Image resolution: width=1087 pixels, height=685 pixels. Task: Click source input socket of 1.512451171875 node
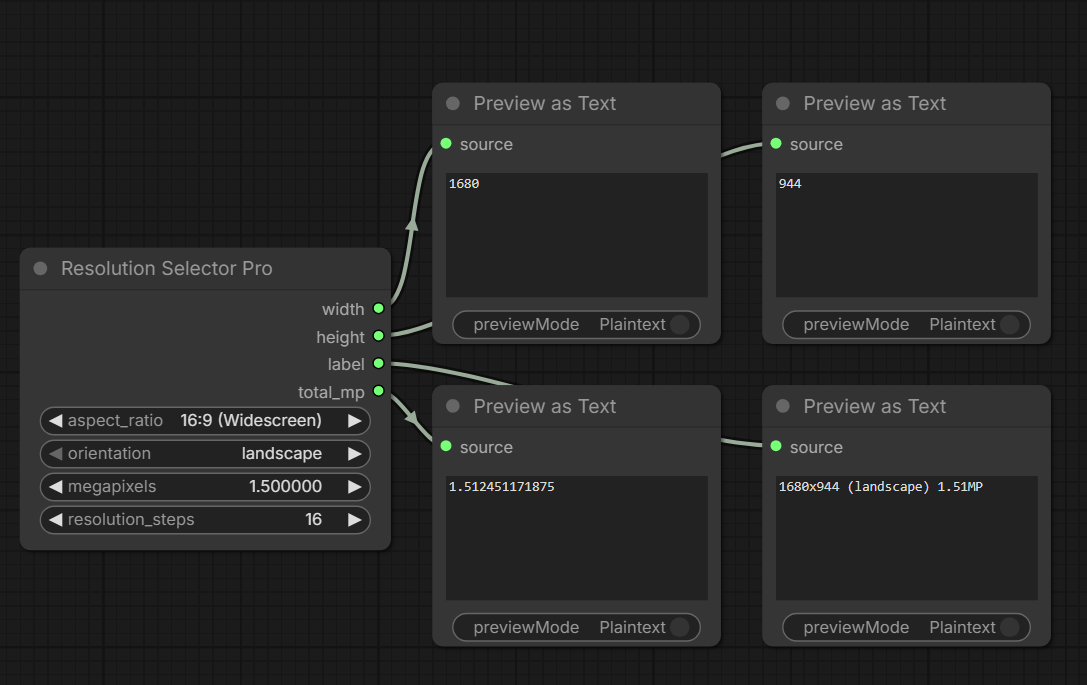[x=446, y=446]
